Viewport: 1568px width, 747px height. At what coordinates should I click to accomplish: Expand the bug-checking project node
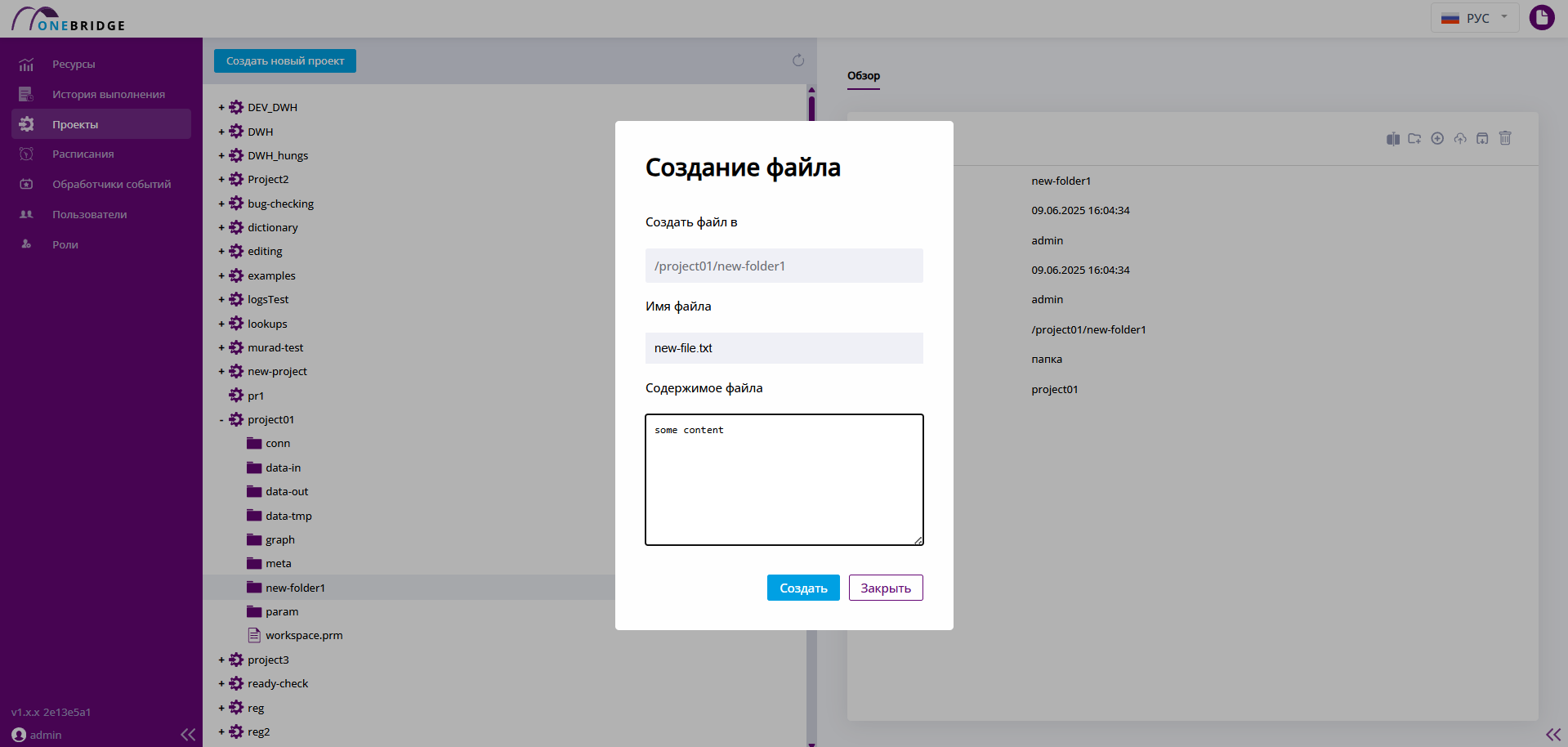click(x=221, y=204)
